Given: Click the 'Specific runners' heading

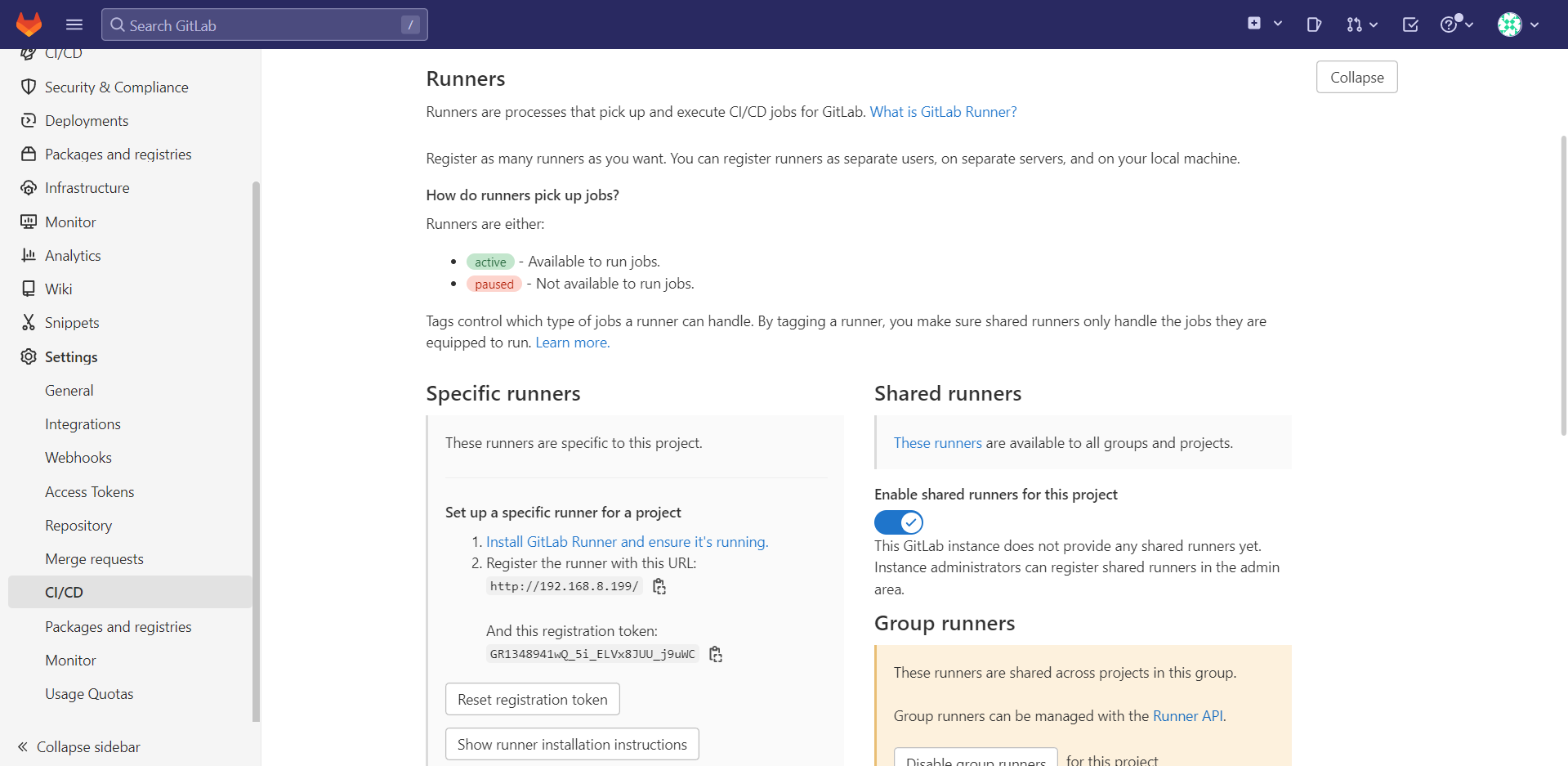Looking at the screenshot, I should pyautogui.click(x=503, y=393).
